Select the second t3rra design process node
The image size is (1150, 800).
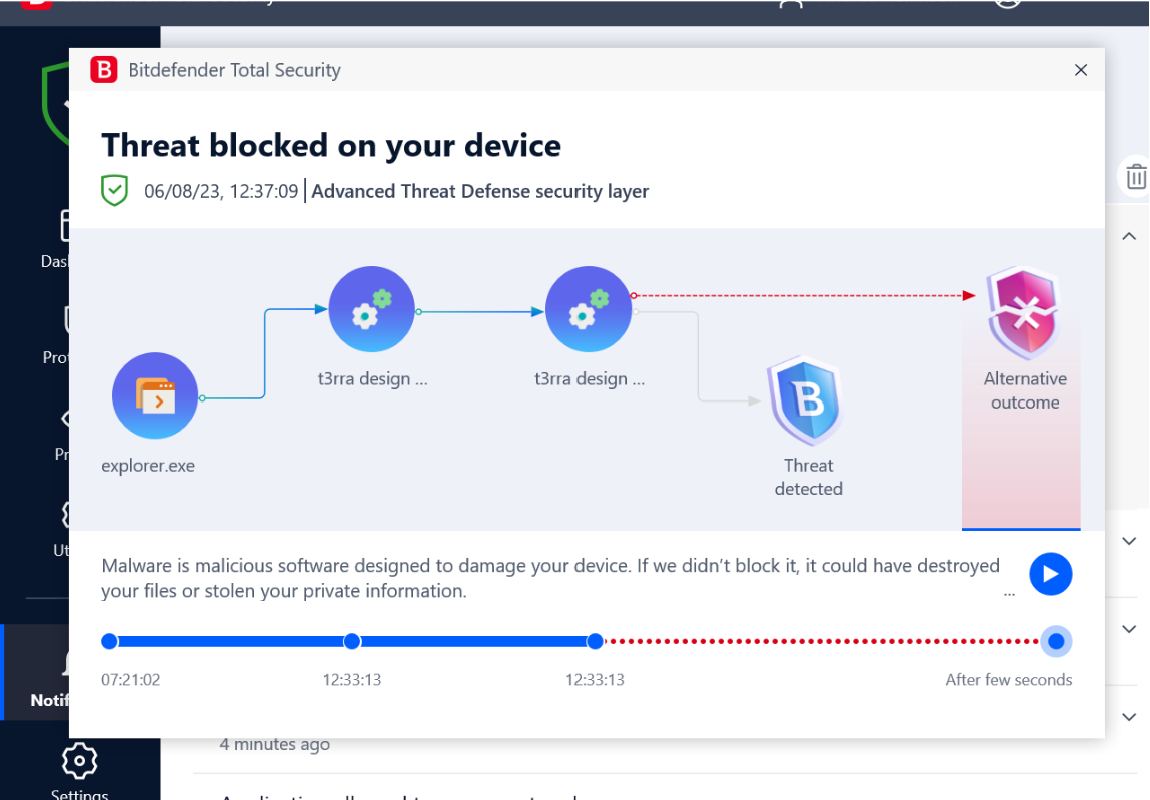[x=588, y=309]
